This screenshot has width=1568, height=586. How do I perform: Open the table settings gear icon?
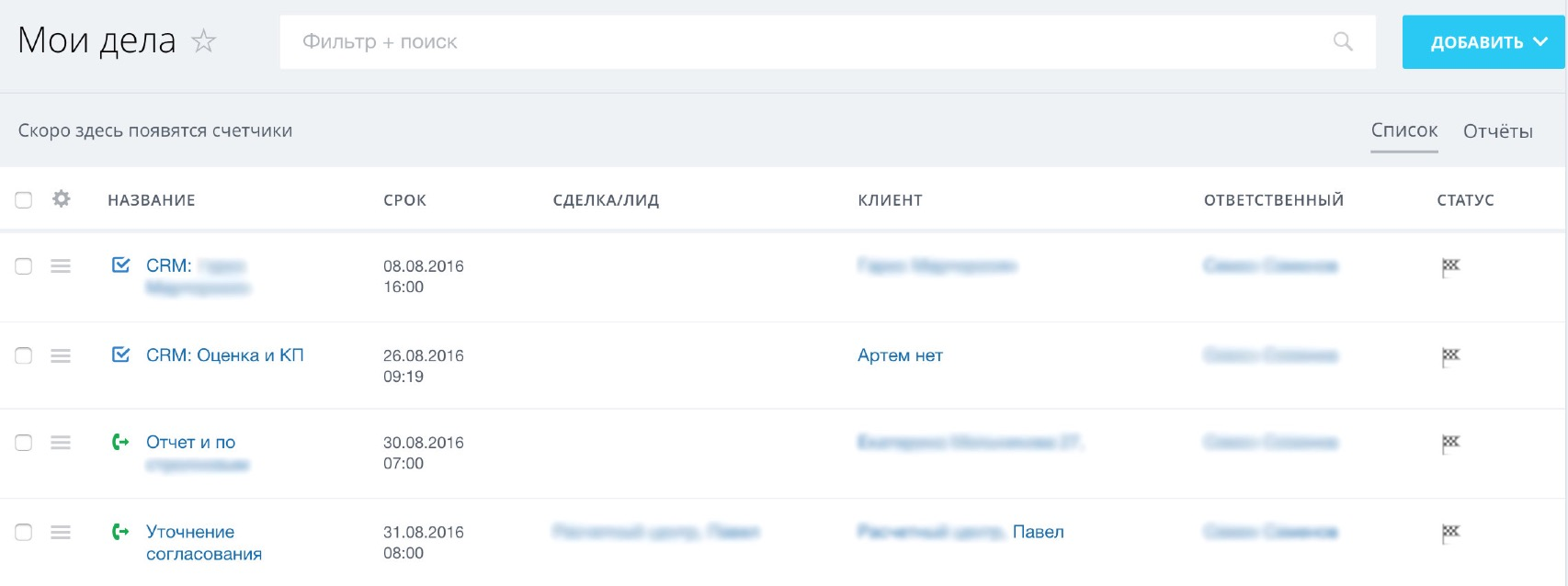tap(62, 198)
